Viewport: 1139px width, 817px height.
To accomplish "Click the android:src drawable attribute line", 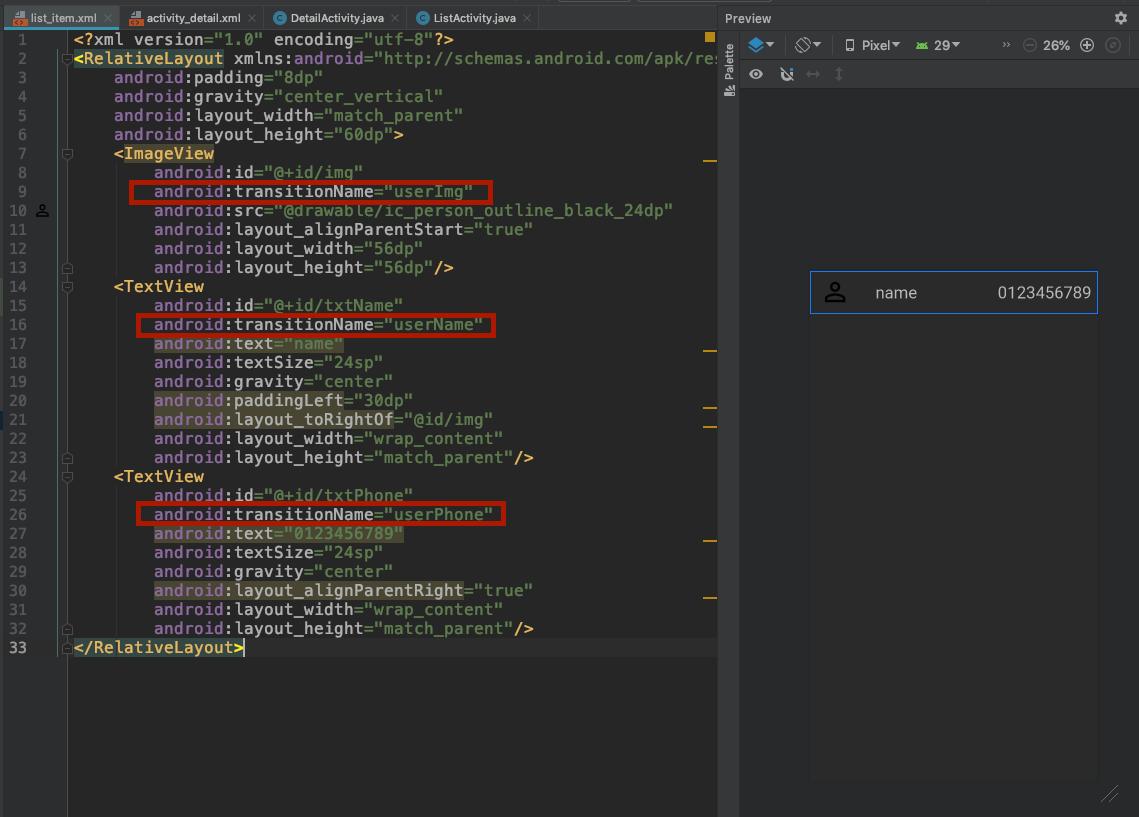I will click(413, 211).
